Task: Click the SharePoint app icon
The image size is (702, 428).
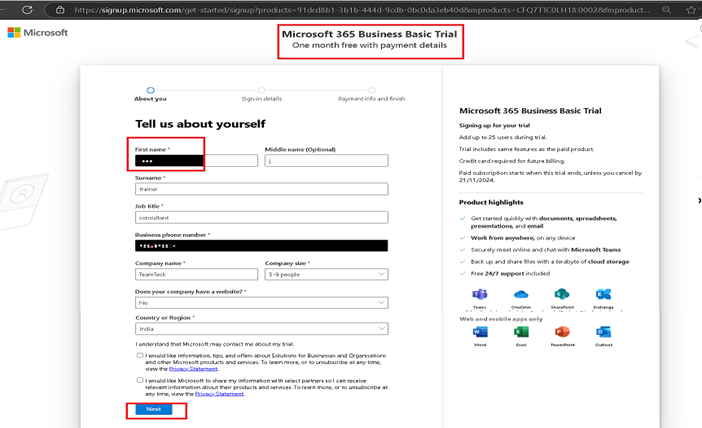Action: (x=562, y=294)
